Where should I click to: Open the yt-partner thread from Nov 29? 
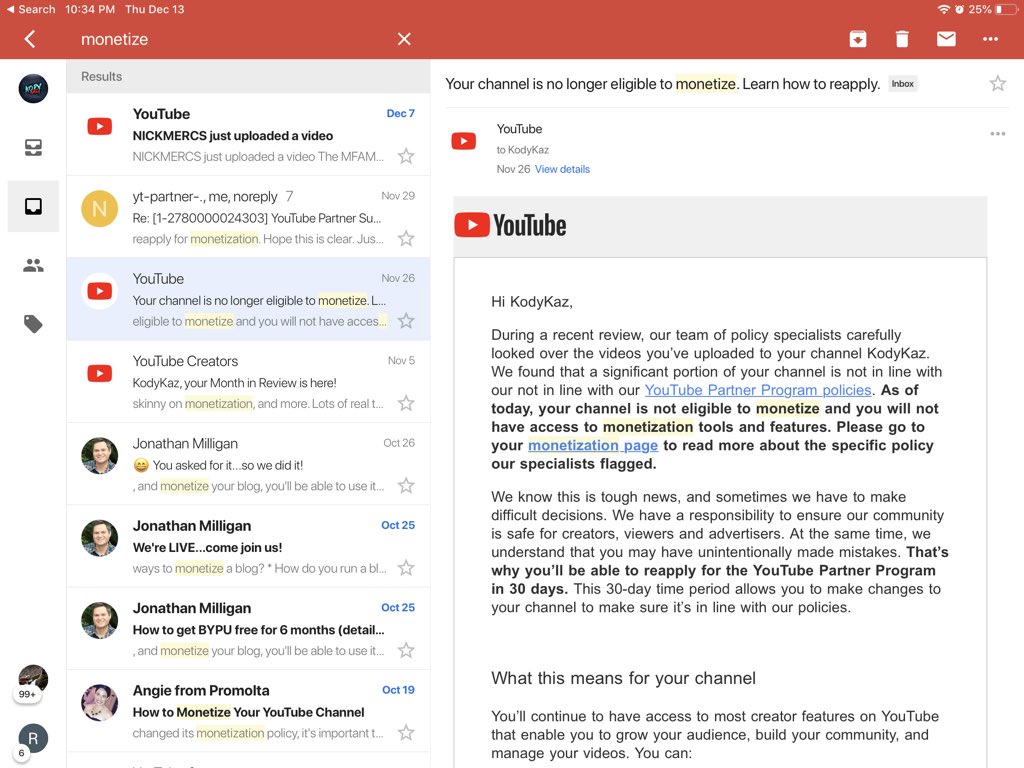tap(248, 217)
